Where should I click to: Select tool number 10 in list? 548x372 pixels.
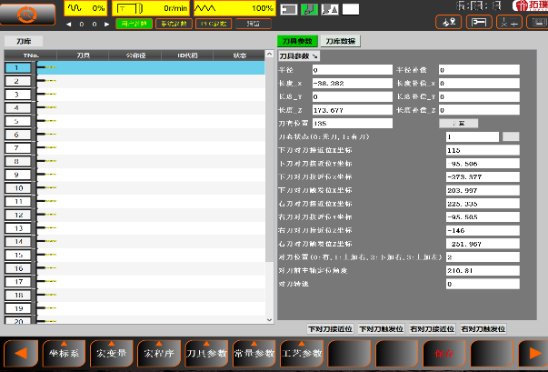tap(135, 188)
